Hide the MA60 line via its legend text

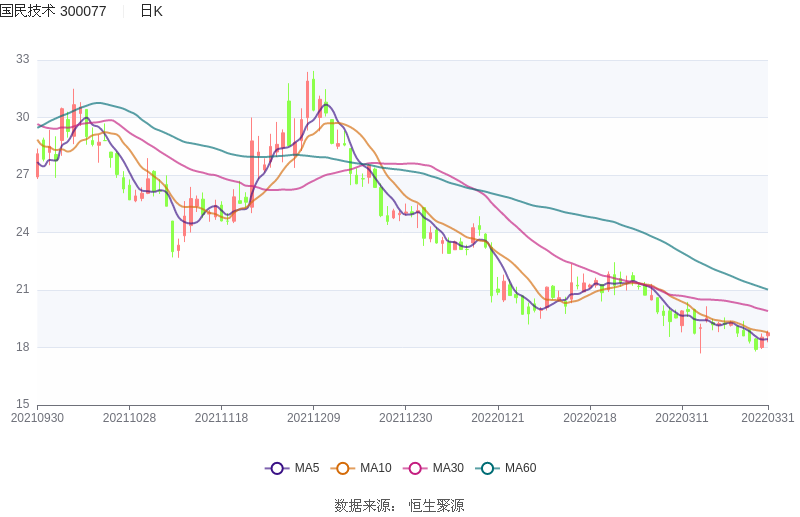520,468
